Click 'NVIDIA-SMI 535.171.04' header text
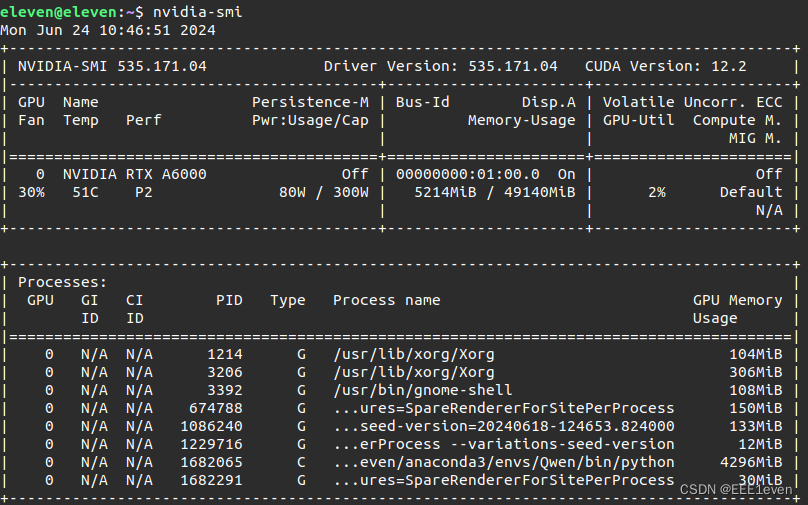This screenshot has width=808, height=505. tap(112, 66)
